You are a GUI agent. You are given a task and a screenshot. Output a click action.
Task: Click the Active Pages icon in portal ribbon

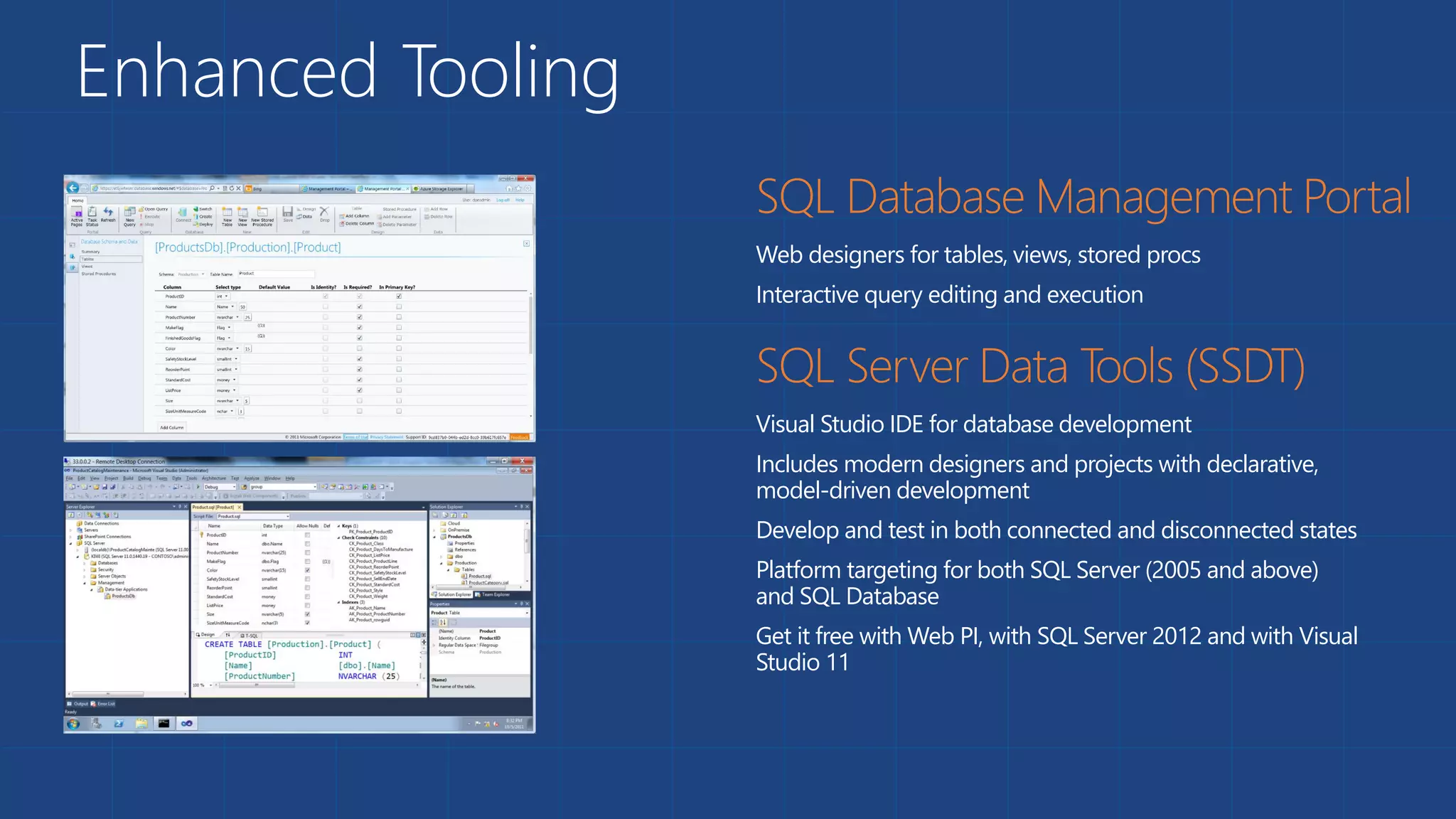[77, 216]
